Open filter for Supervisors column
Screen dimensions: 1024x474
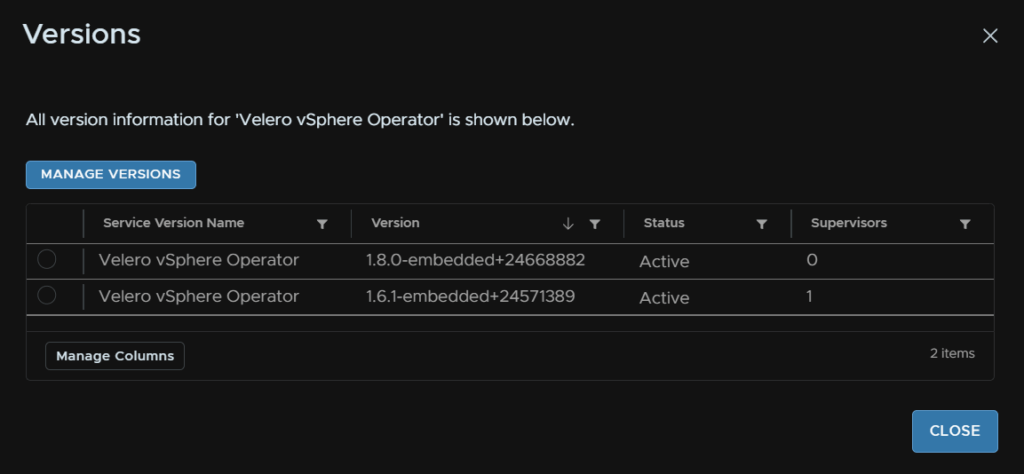point(965,224)
